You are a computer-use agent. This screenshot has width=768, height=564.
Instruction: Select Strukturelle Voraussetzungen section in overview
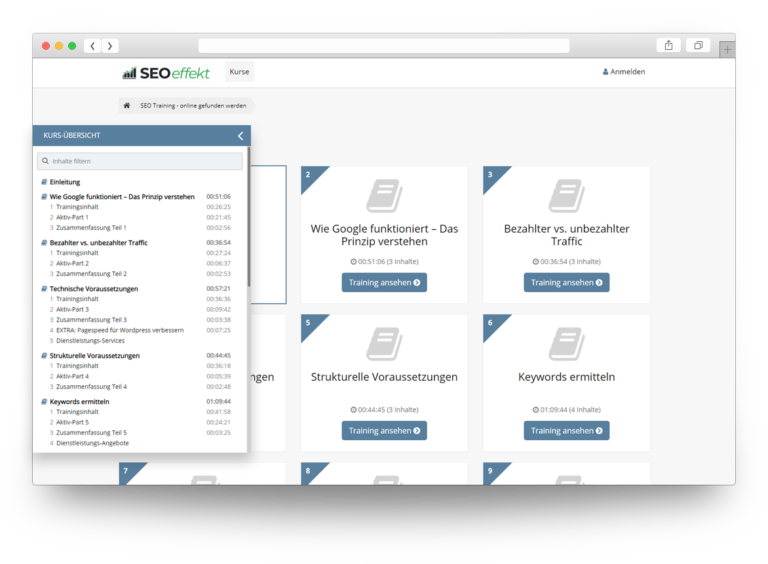coord(95,355)
